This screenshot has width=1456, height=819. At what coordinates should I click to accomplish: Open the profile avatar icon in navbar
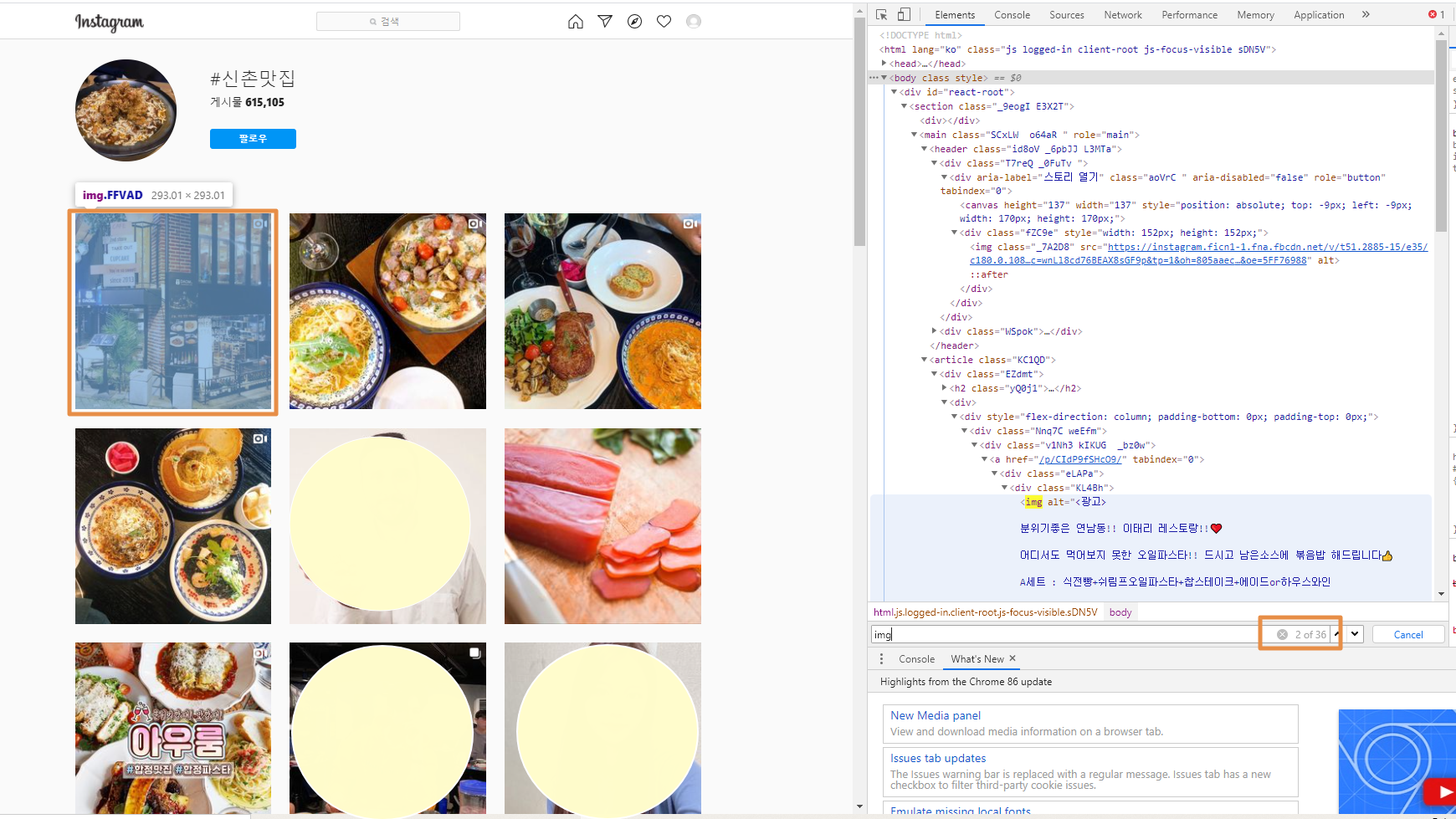coord(694,22)
